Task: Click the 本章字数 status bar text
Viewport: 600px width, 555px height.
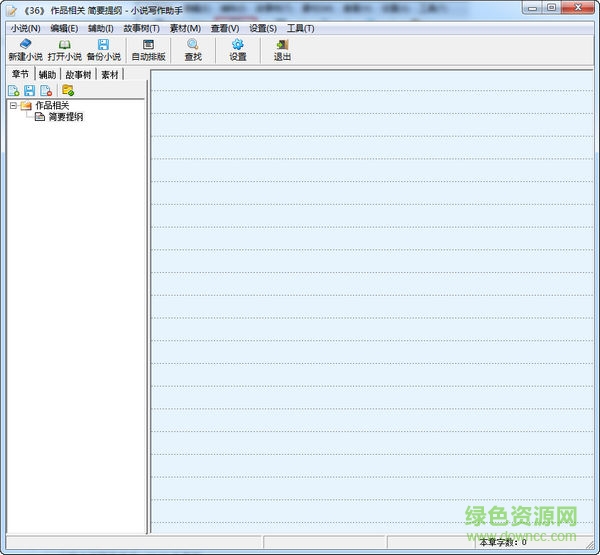Action: pyautogui.click(x=503, y=542)
